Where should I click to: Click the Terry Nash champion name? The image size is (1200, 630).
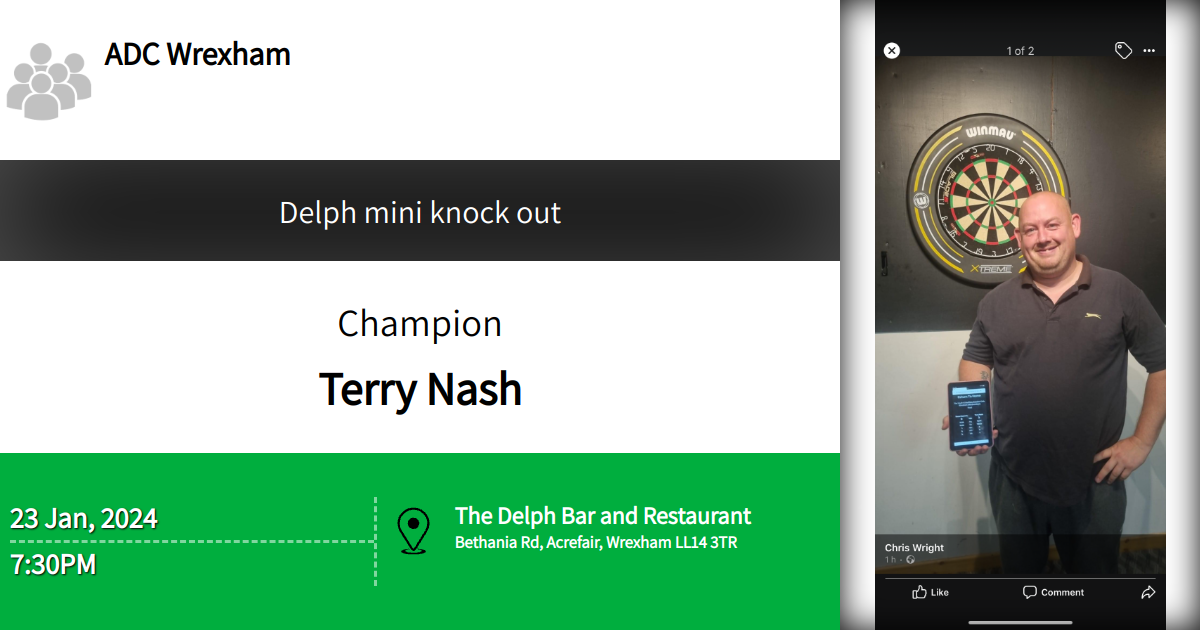coord(420,390)
